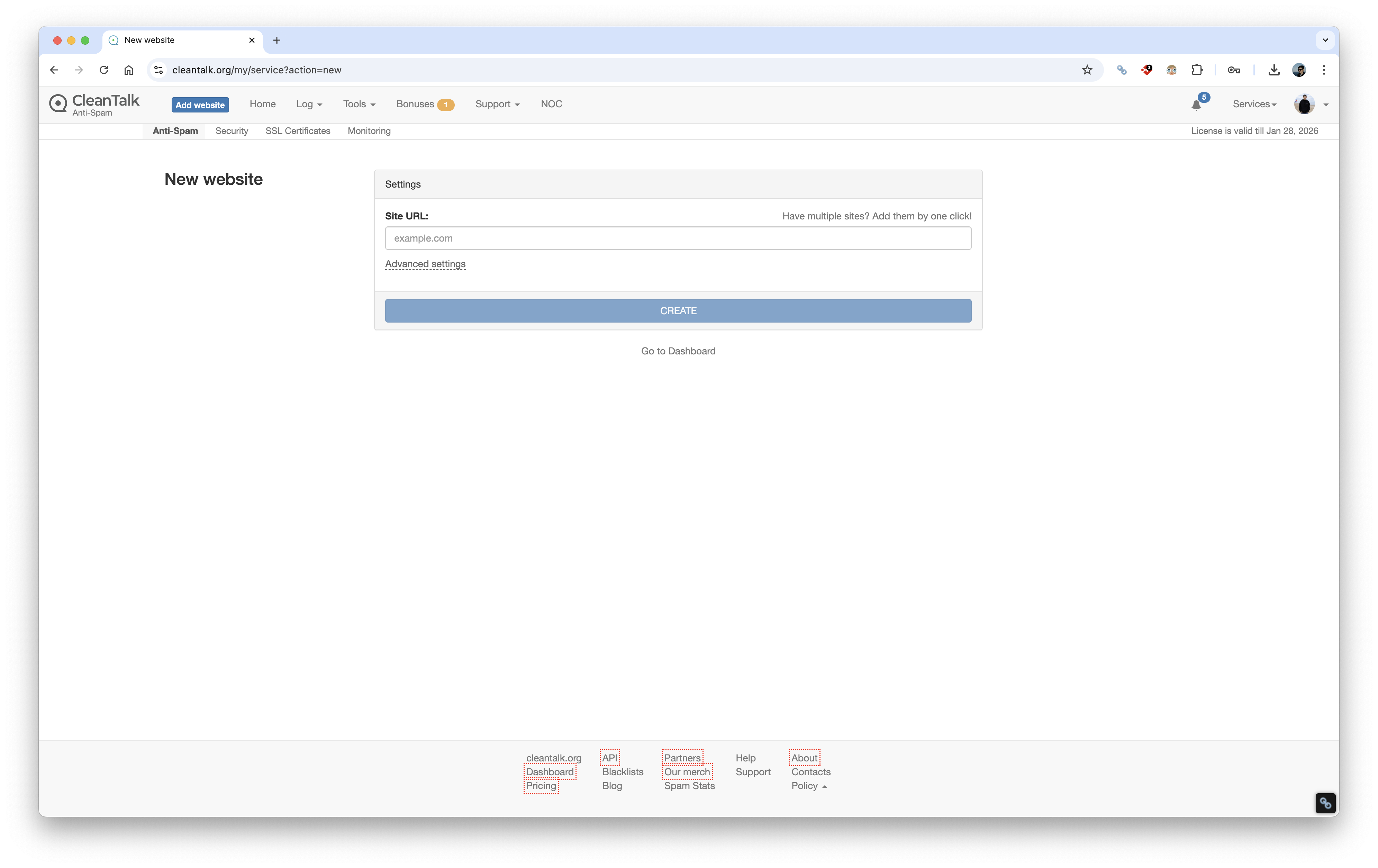Expand the Services dropdown
The height and width of the screenshot is (868, 1378).
pos(1254,104)
